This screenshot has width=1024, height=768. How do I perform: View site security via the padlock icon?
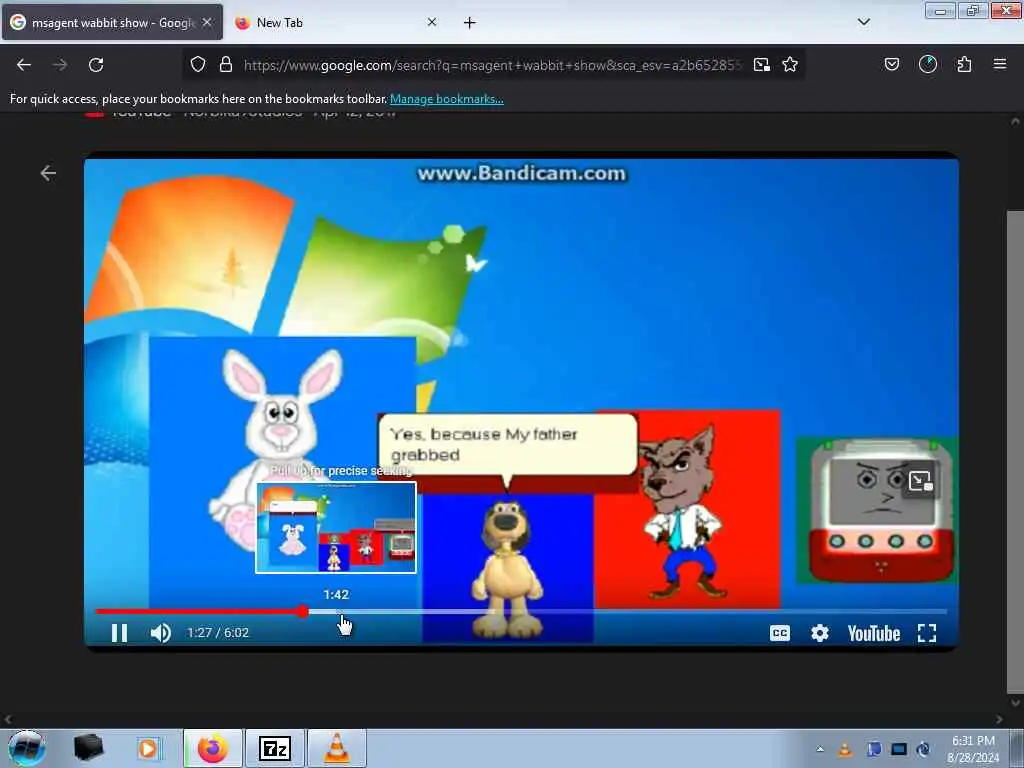tap(226, 64)
